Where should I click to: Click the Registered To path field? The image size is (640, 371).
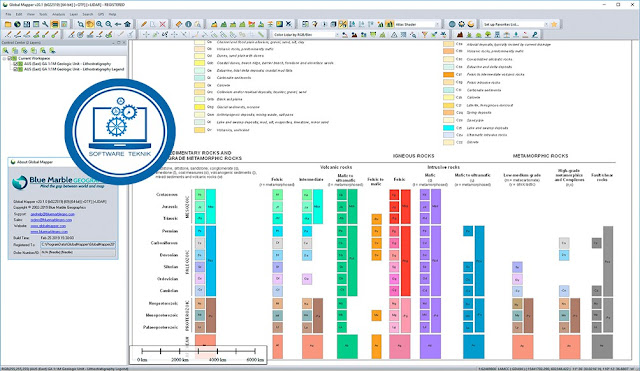click(78, 244)
